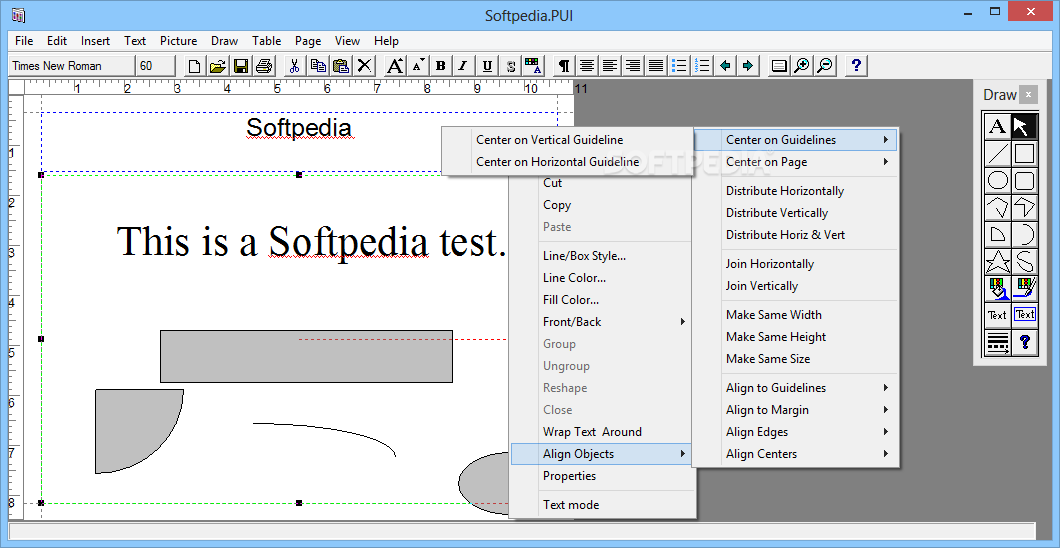This screenshot has height=548, width=1060.
Task: Click the green left arrow outdent icon
Action: [x=725, y=66]
